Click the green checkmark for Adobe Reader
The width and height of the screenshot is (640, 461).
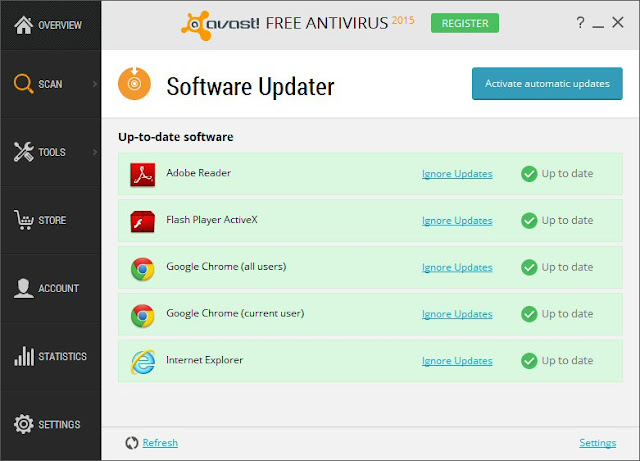click(529, 174)
